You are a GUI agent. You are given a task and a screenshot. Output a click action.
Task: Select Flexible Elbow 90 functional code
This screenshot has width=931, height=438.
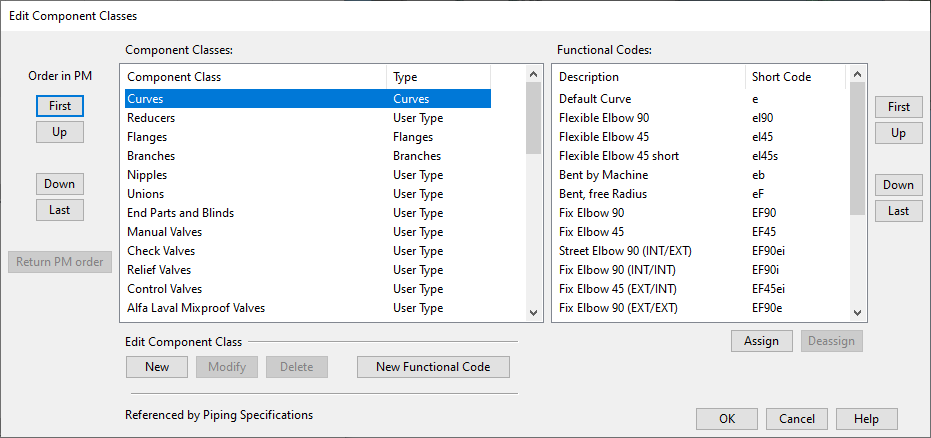pyautogui.click(x=604, y=118)
